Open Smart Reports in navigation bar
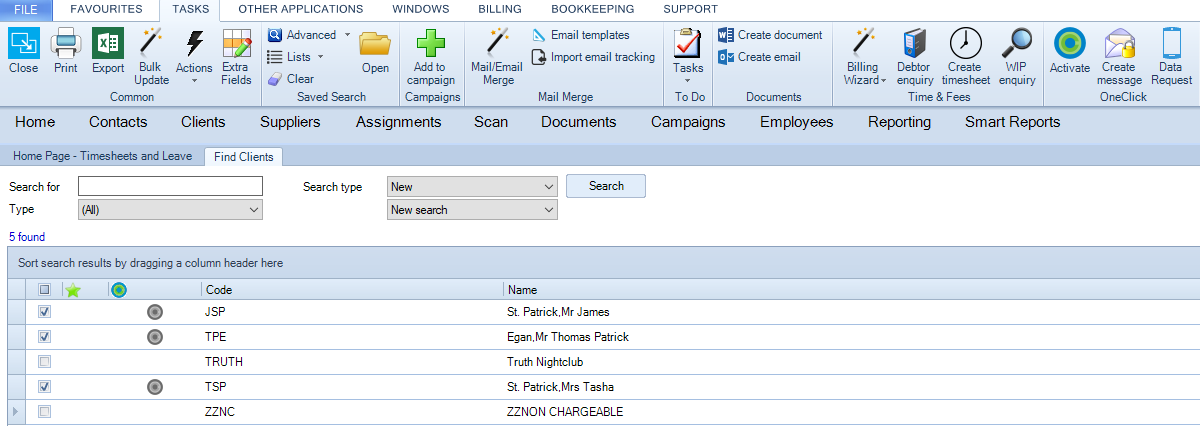 click(x=1012, y=122)
